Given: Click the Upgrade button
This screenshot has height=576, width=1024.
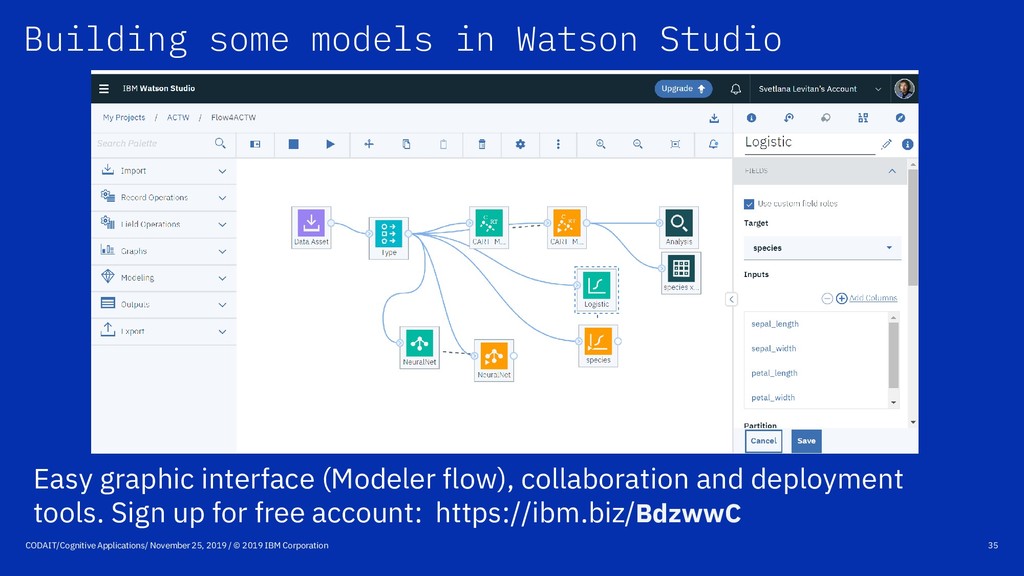Looking at the screenshot, I should coord(683,89).
